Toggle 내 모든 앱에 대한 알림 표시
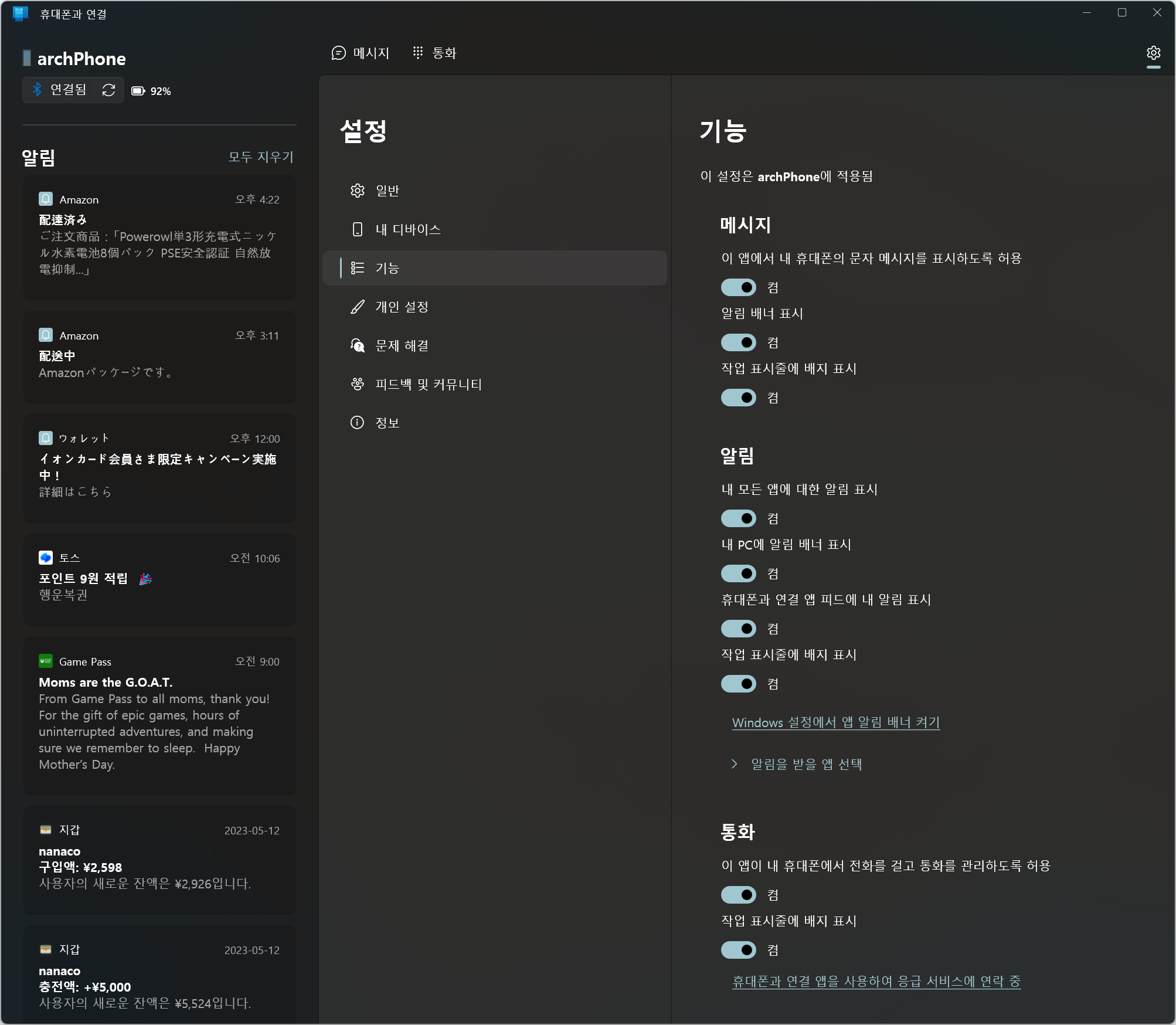Screen dimensions: 1176x1025 click(x=738, y=518)
